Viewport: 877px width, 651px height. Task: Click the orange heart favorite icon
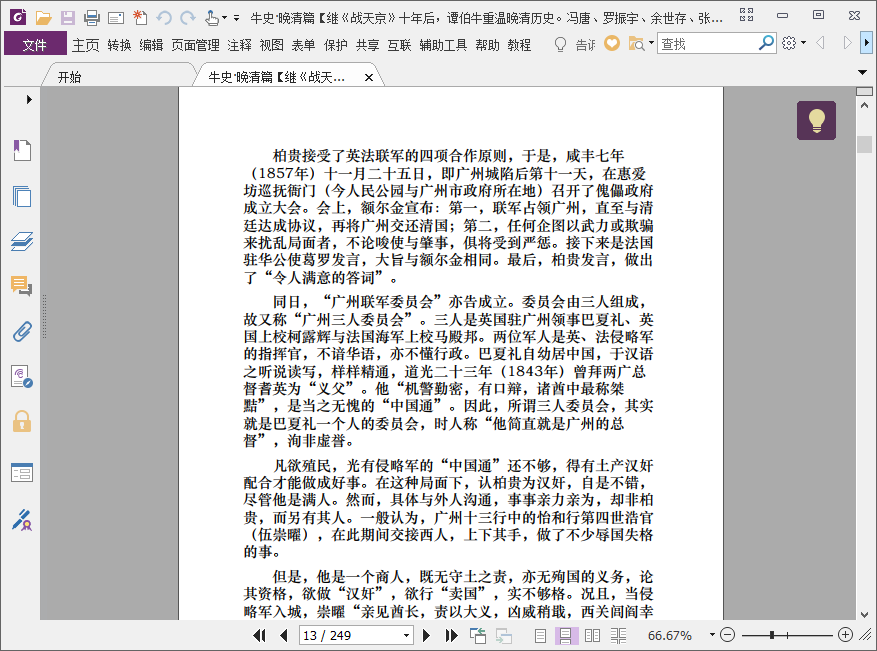click(612, 43)
